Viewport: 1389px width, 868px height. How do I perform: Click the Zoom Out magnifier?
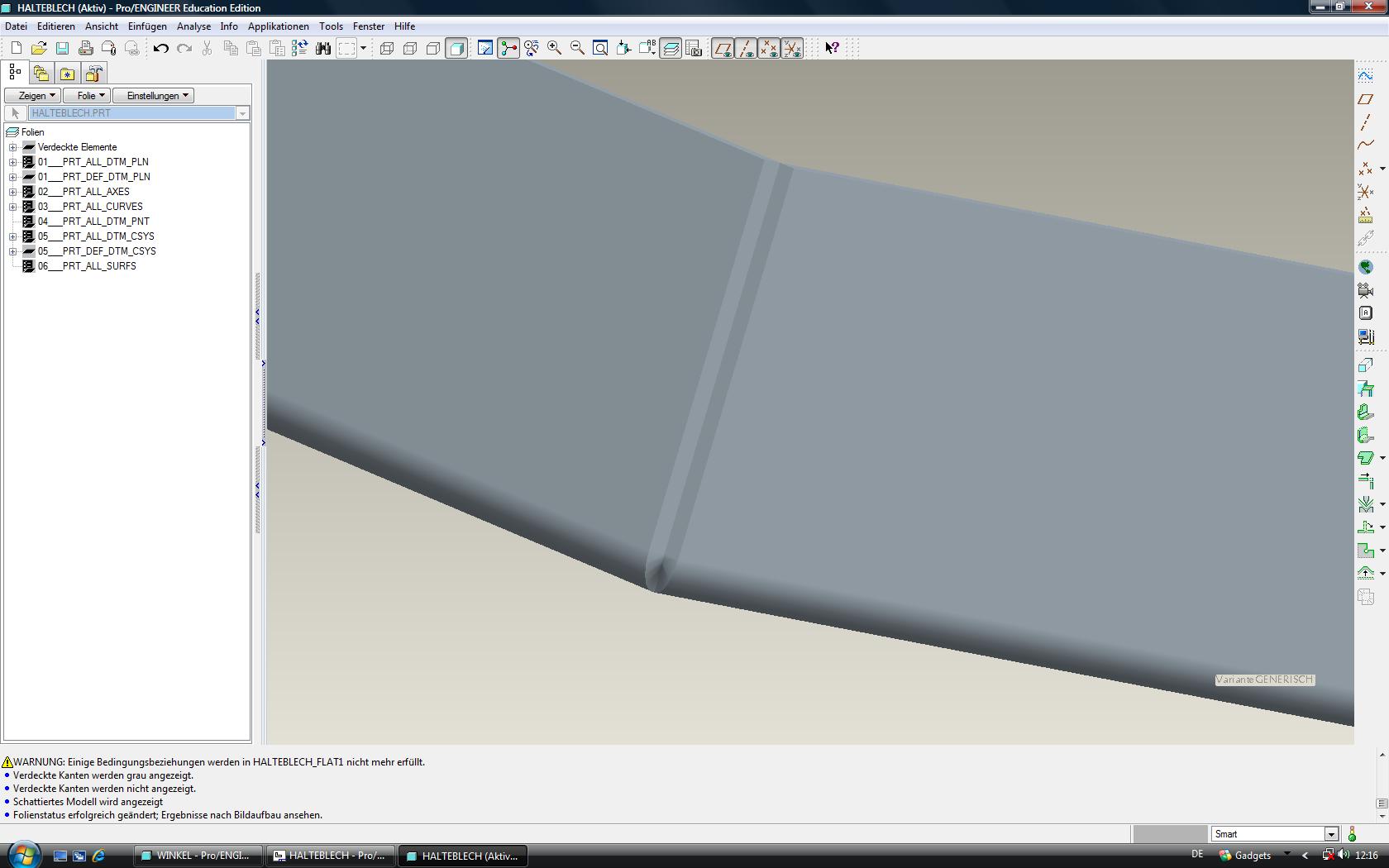point(577,49)
